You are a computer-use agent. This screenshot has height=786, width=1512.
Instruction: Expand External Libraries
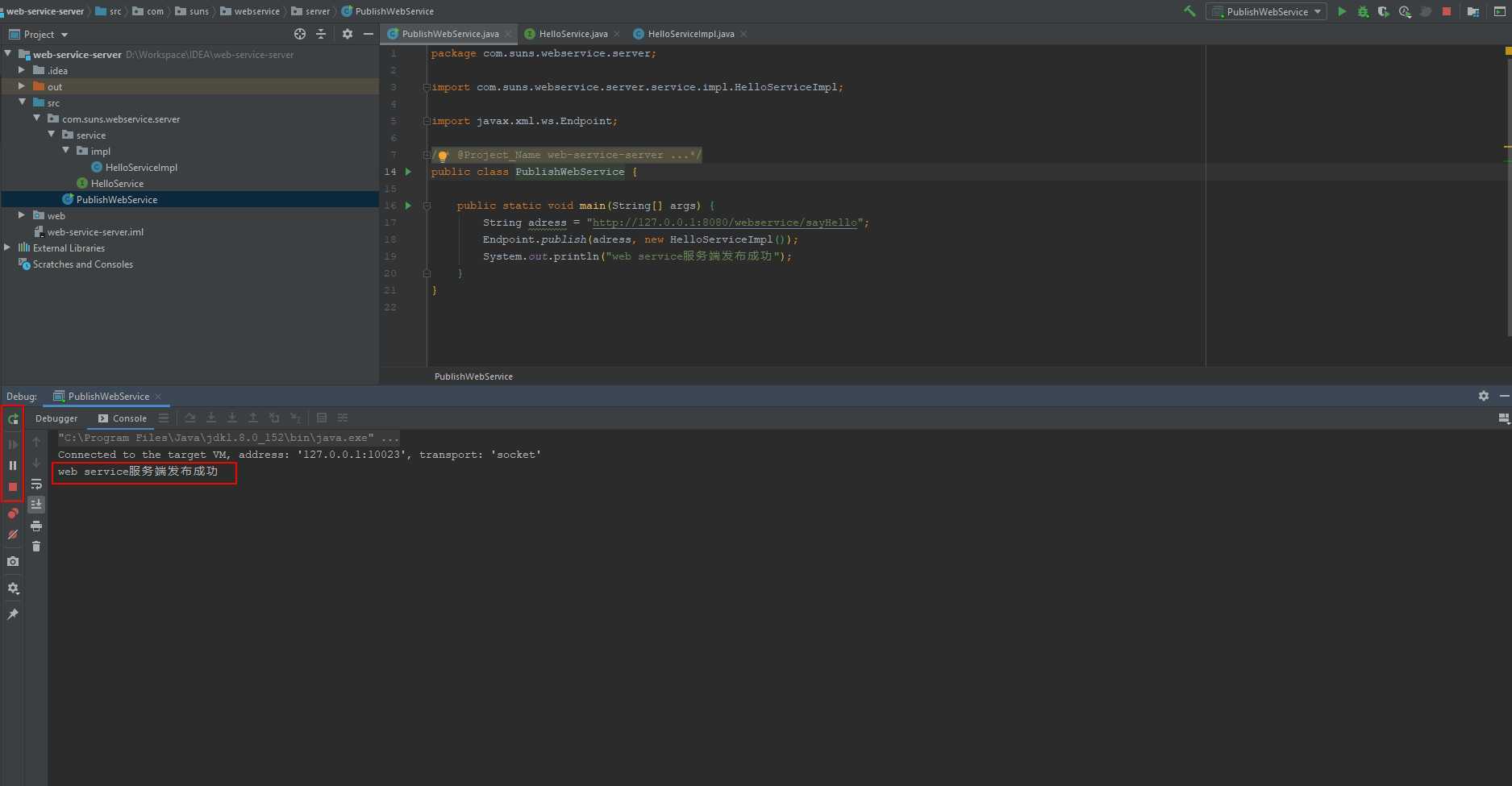pyautogui.click(x=7, y=247)
